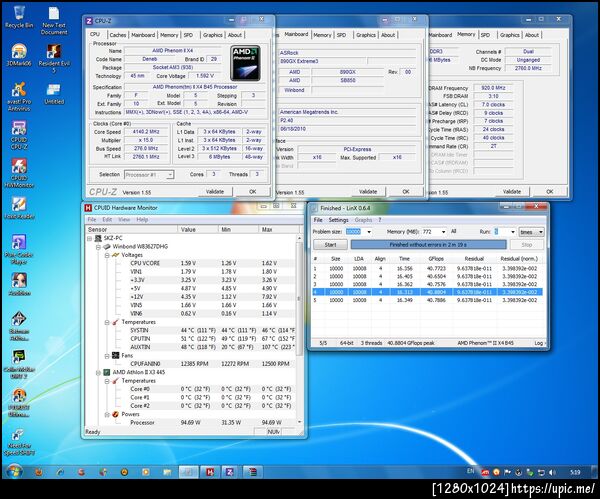
Task: Click the finished-without-errors progress bar
Action: click(428, 245)
